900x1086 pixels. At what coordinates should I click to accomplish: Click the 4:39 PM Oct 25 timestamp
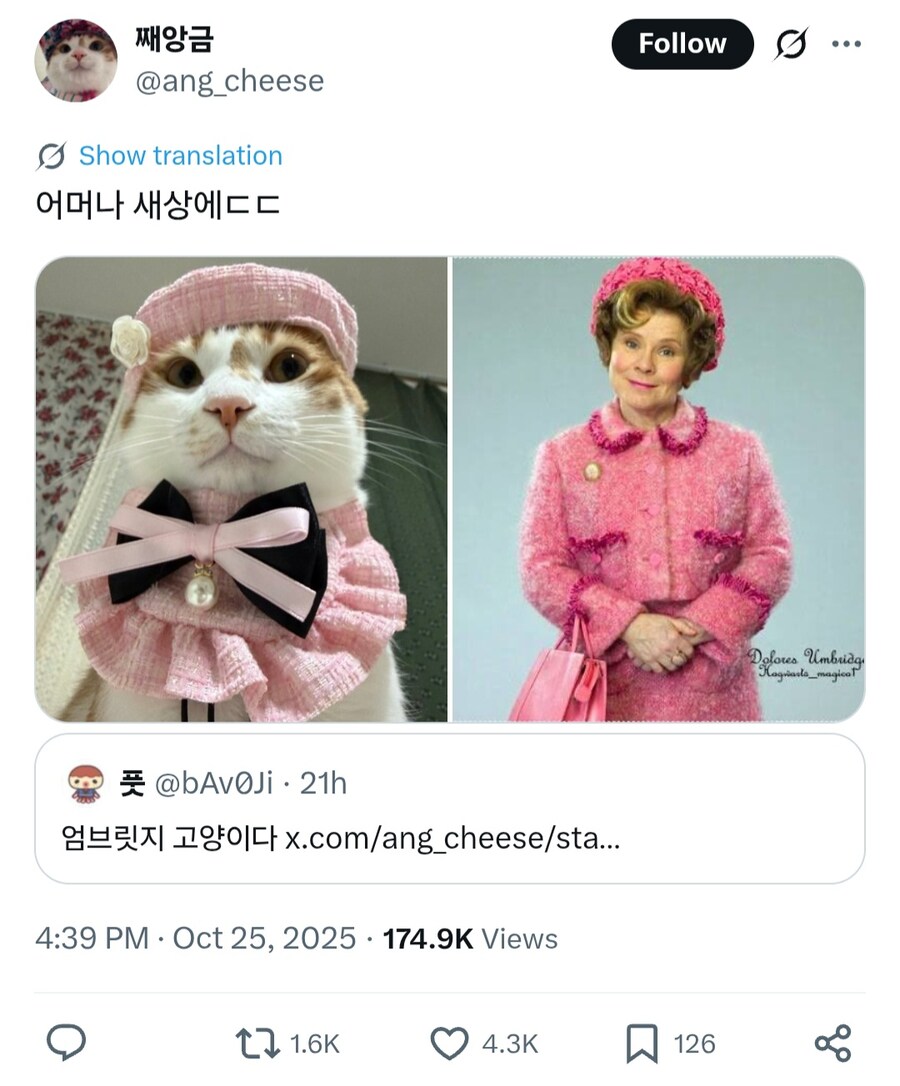pyautogui.click(x=195, y=938)
